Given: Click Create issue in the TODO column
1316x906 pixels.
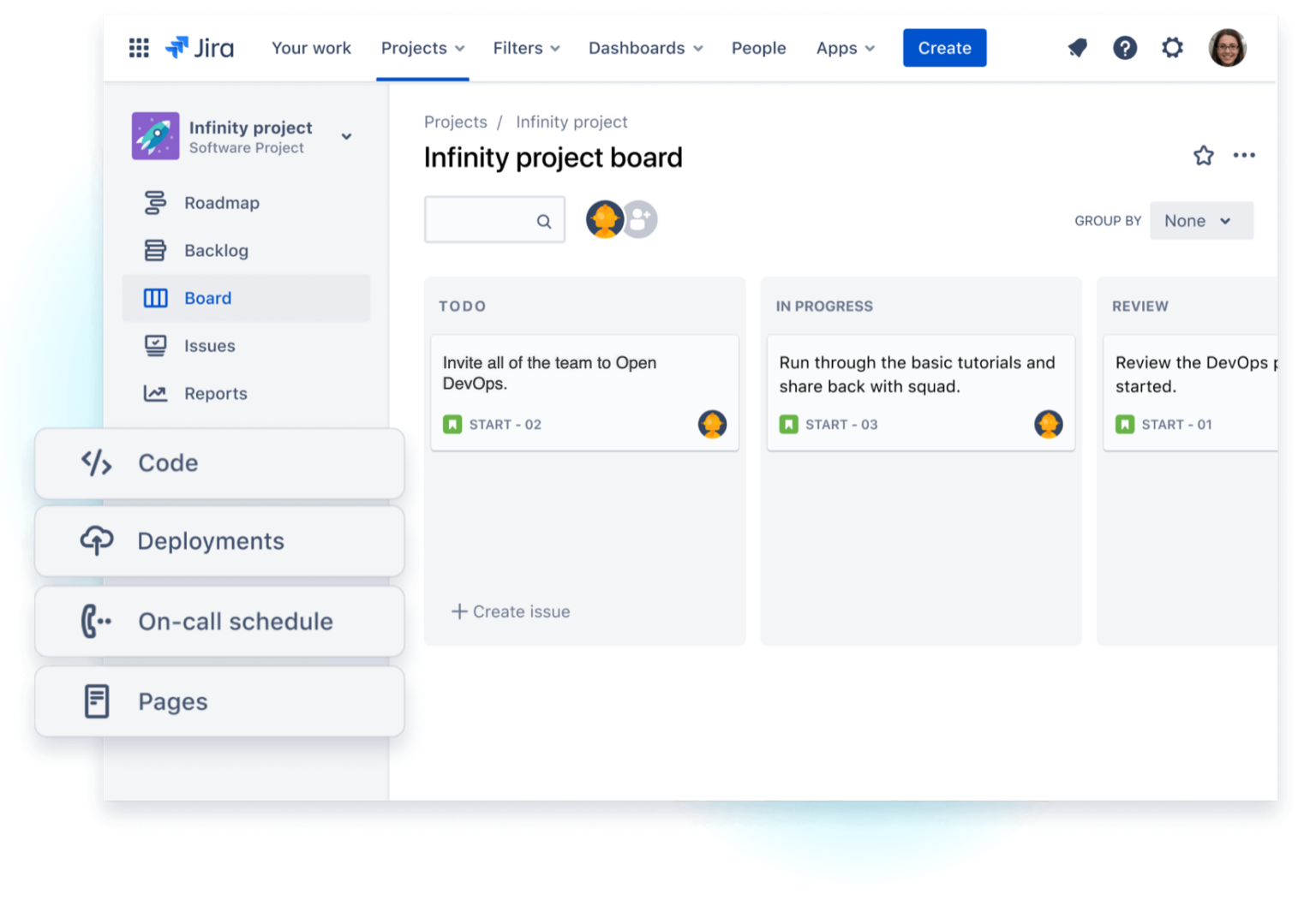Looking at the screenshot, I should pos(511,611).
